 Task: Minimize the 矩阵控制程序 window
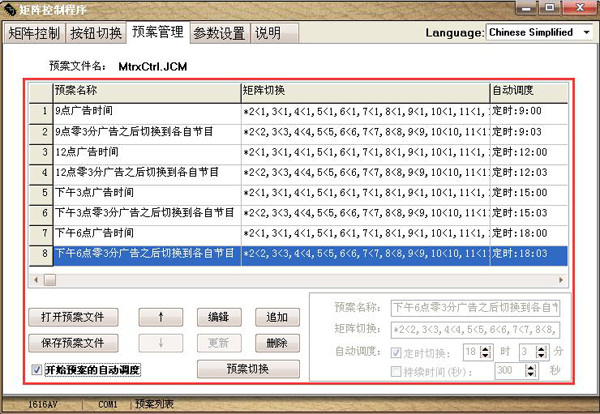point(526,8)
